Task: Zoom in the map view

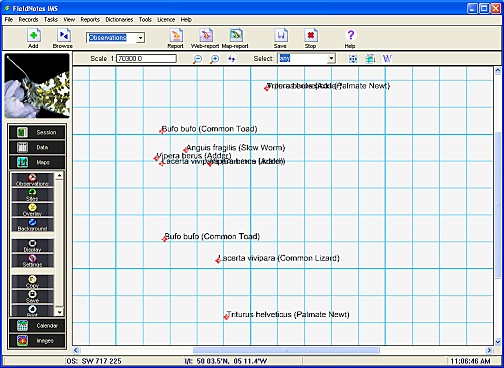Action: tap(214, 59)
